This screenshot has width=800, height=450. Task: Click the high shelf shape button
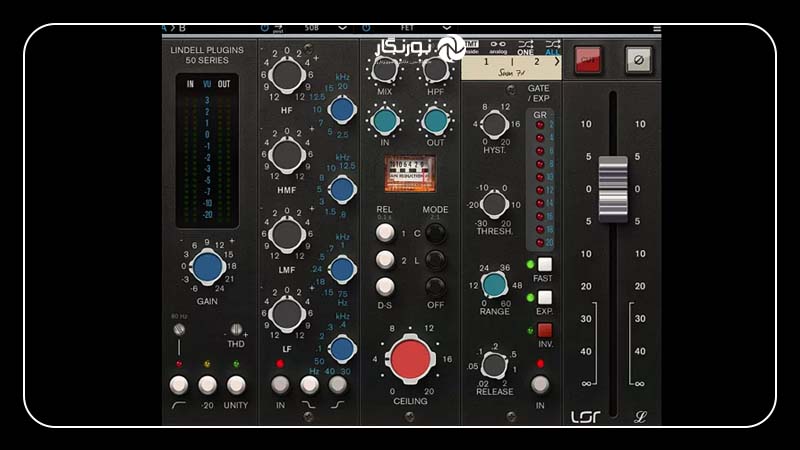[x=337, y=385]
